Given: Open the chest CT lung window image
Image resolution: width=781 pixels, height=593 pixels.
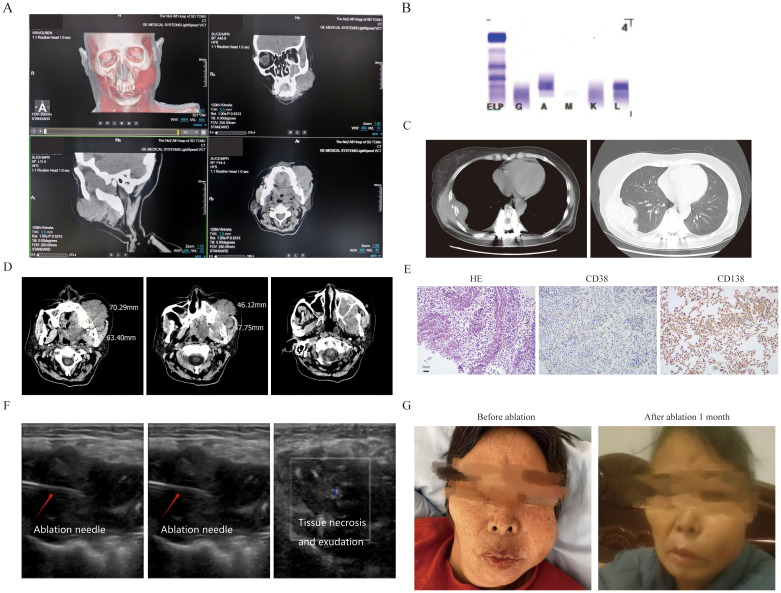Looking at the screenshot, I should [x=670, y=199].
